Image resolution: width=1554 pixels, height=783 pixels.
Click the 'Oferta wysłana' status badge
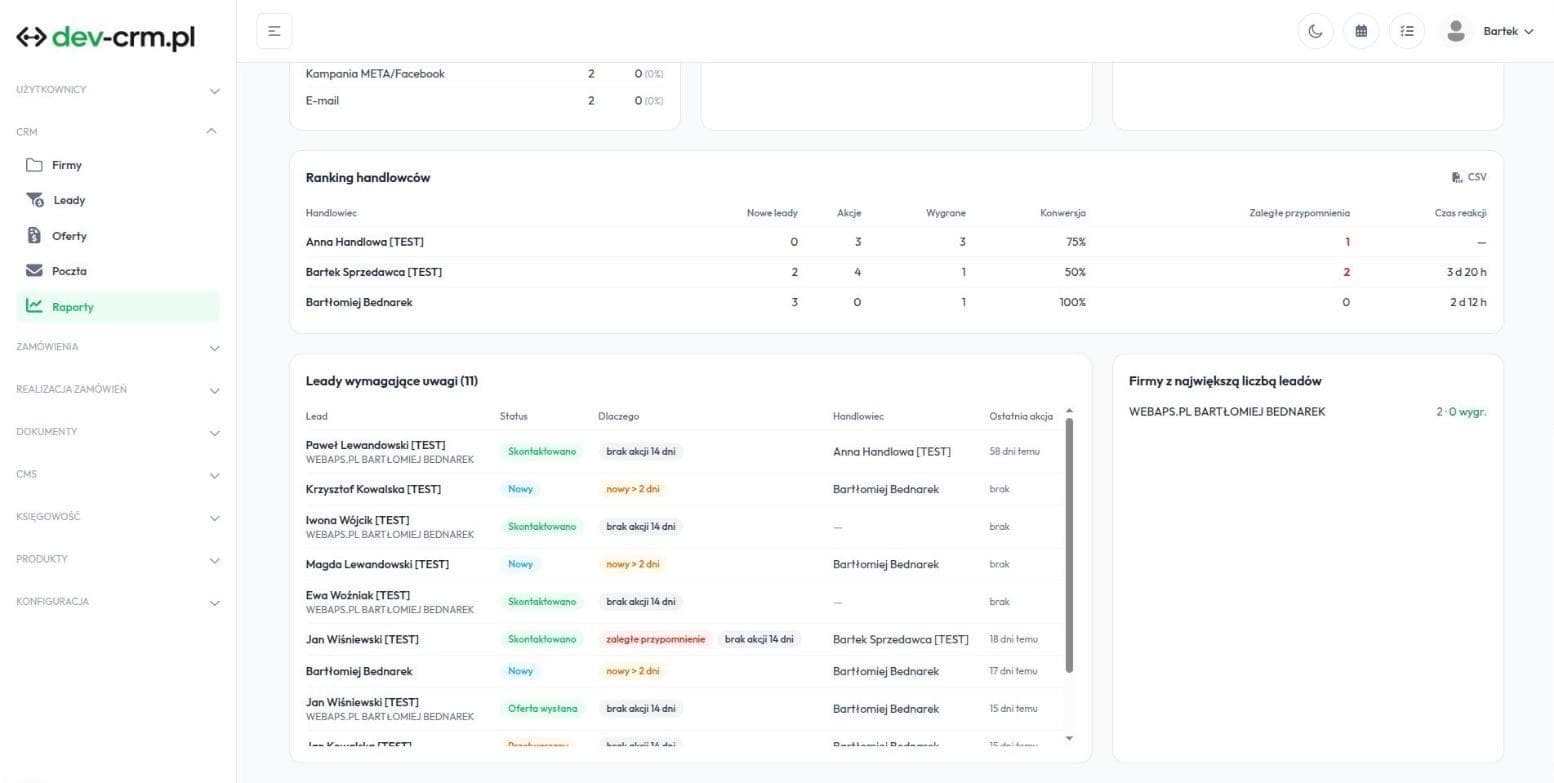(542, 709)
